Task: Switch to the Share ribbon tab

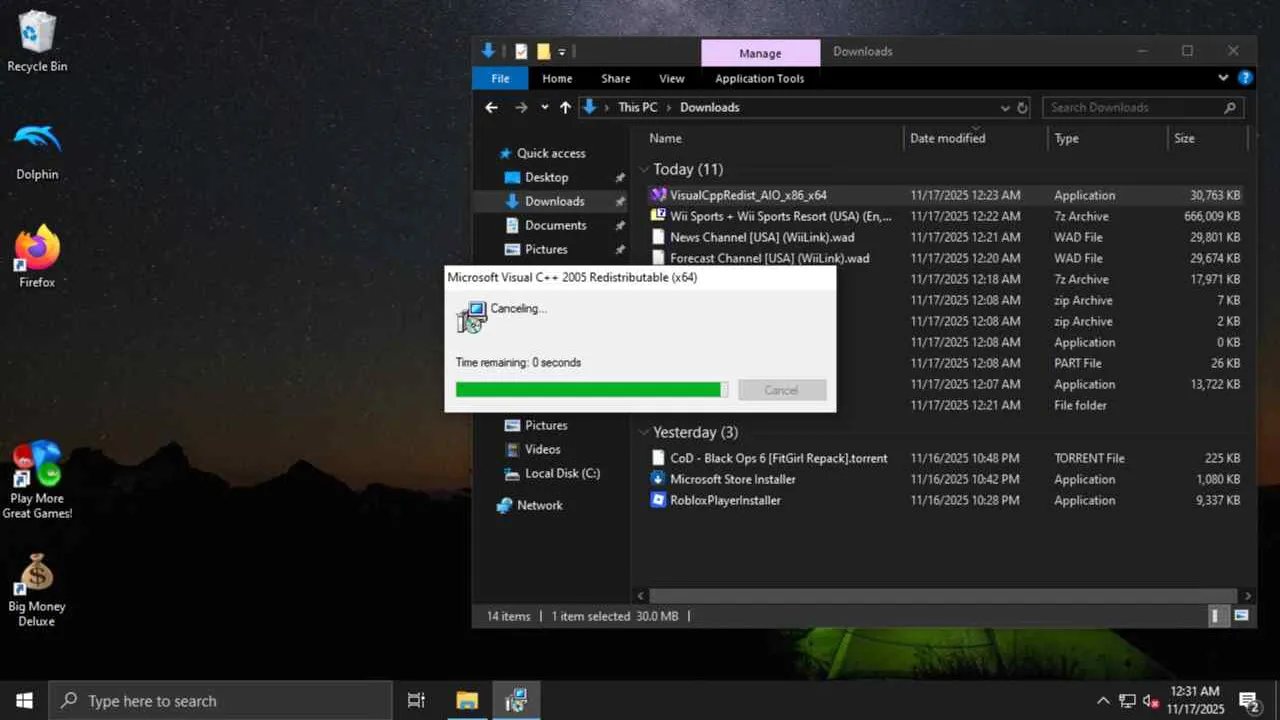Action: 616,78
